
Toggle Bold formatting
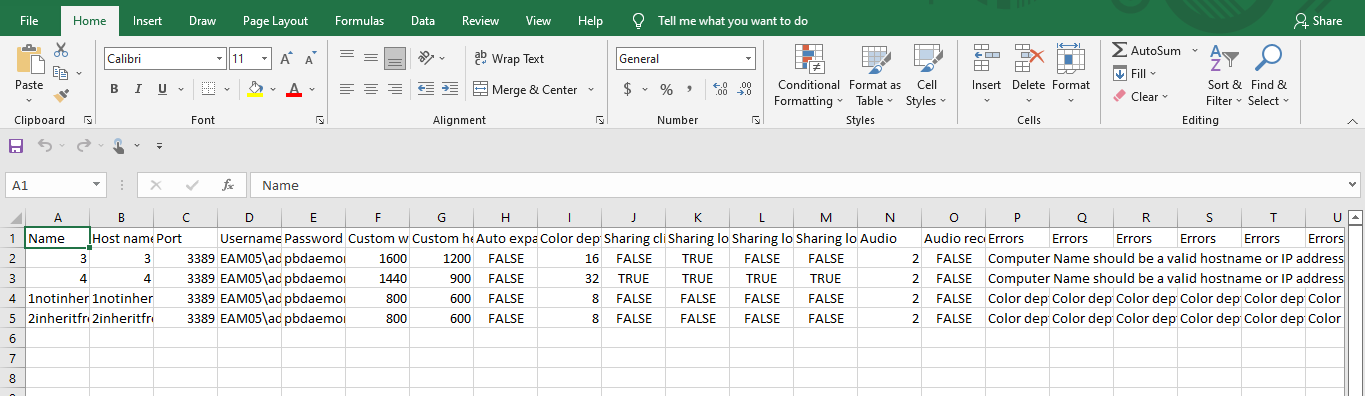(113, 89)
